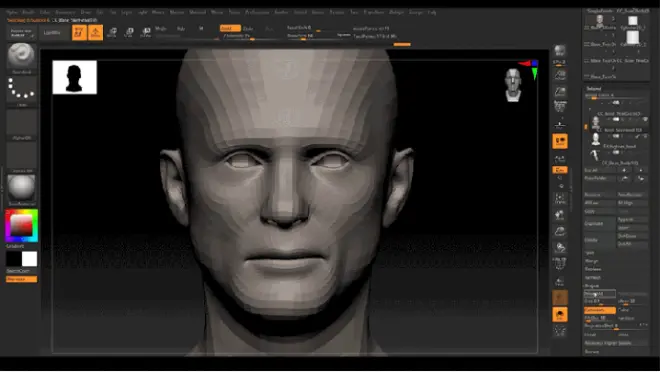
Task: Click the Projection Master button
Action: [21, 32]
